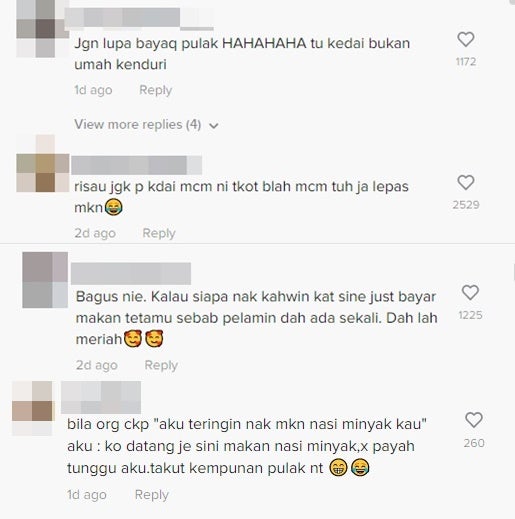Like the 'bila org ckp' nasi minyak comment
Viewport: 515px width, 519px height.
pyautogui.click(x=474, y=420)
